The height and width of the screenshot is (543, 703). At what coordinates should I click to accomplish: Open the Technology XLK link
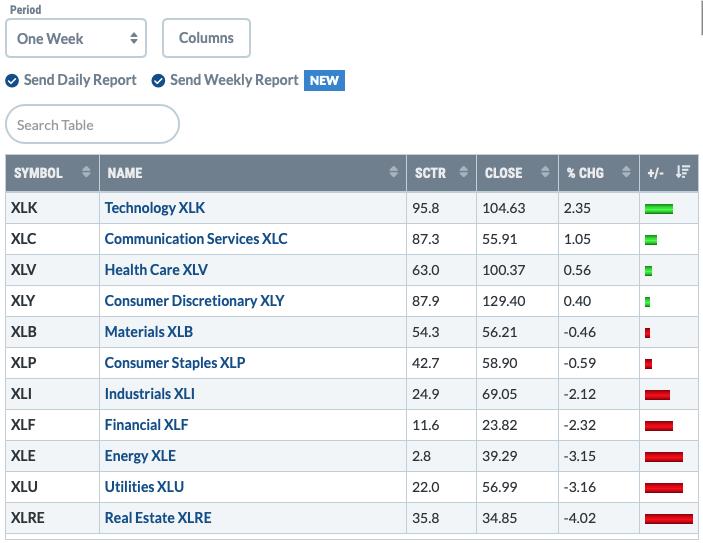[155, 208]
